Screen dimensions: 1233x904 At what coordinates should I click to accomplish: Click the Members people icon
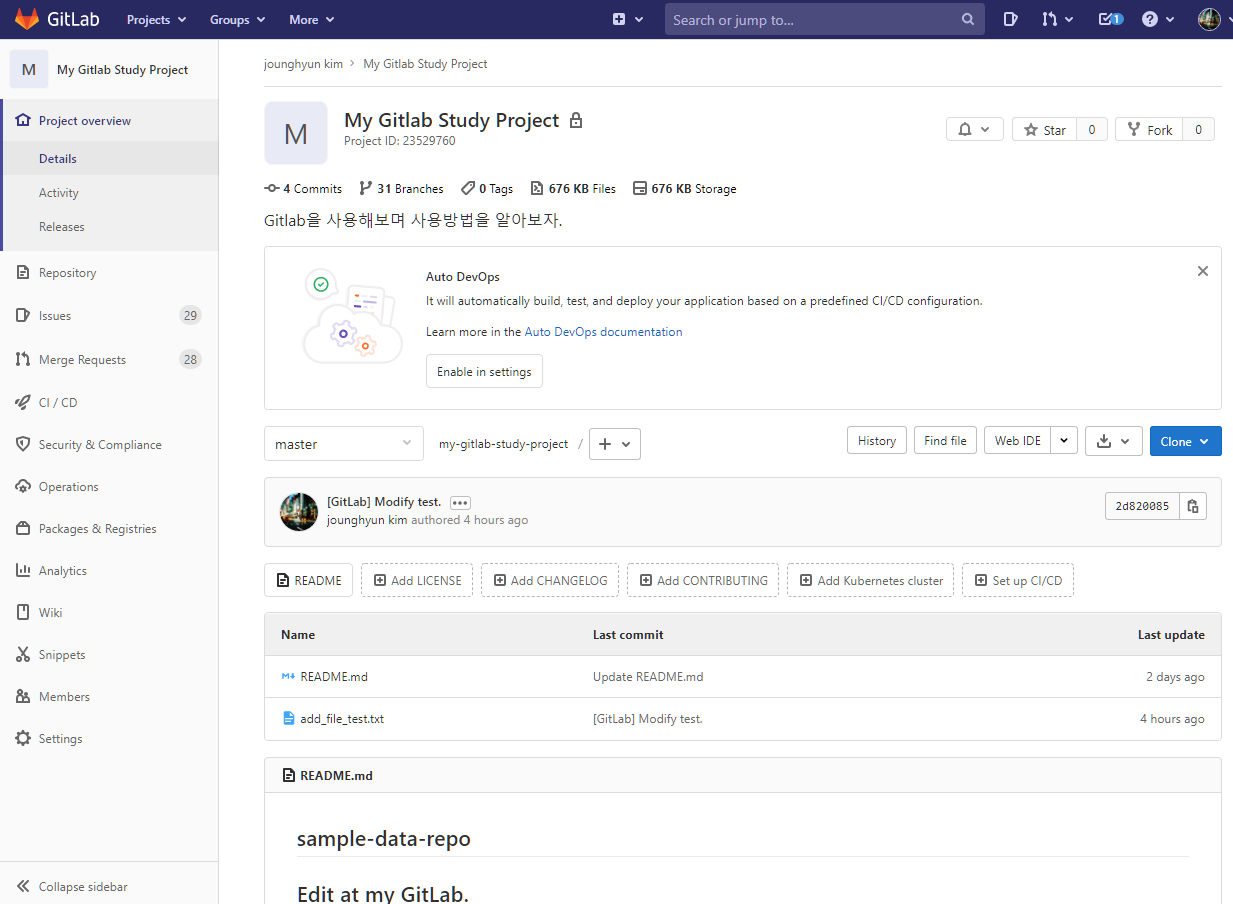23,696
